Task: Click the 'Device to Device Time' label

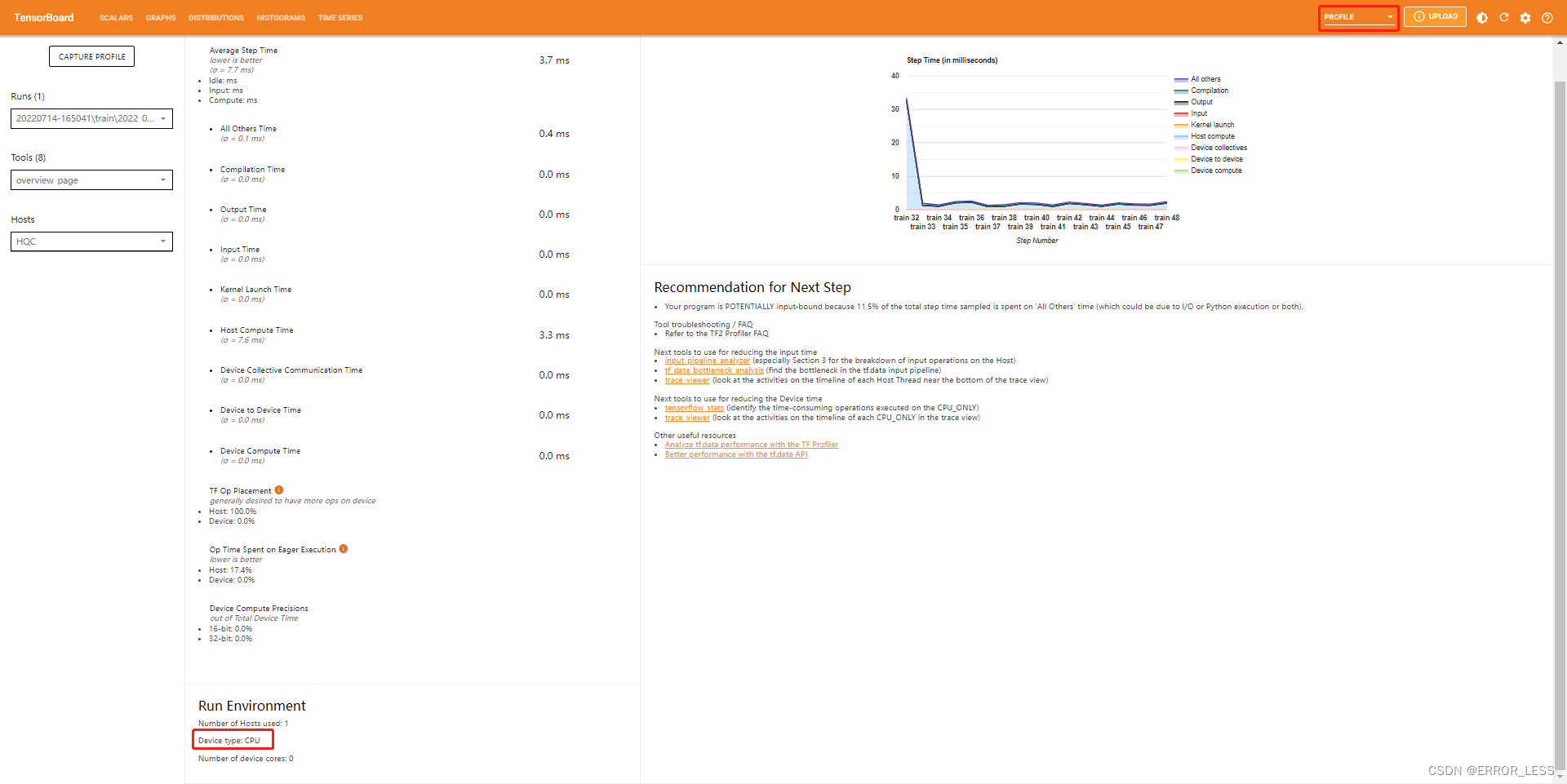Action: point(260,410)
